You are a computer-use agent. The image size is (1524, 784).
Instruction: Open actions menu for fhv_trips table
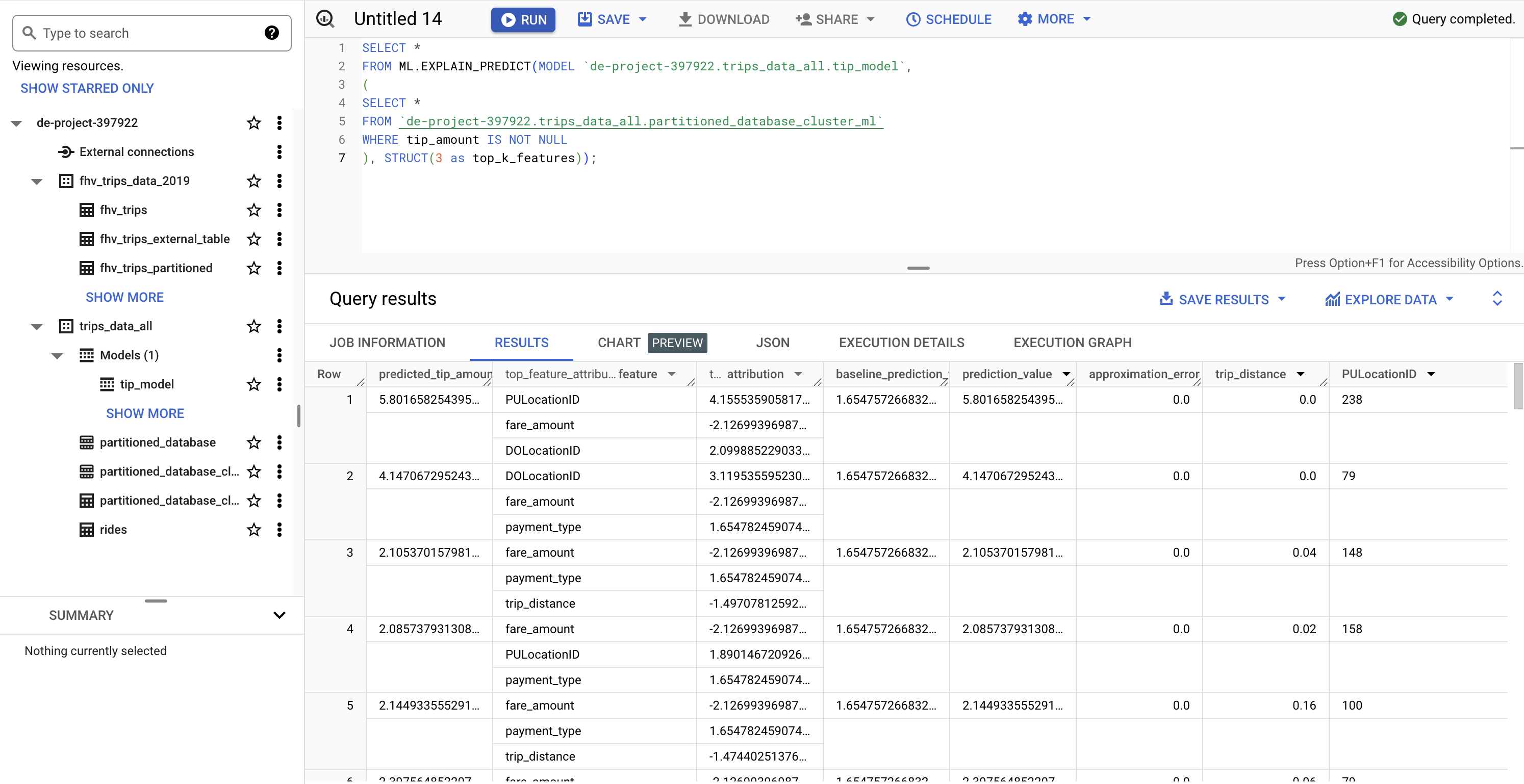279,210
